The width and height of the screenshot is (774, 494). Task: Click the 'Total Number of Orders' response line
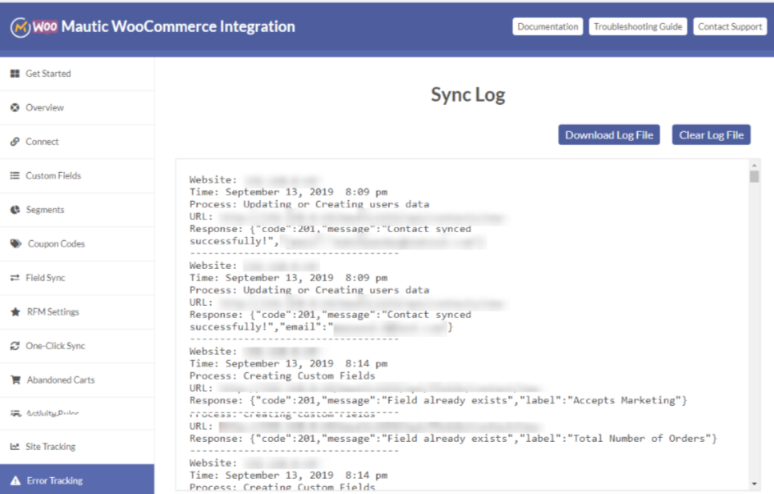[453, 439]
